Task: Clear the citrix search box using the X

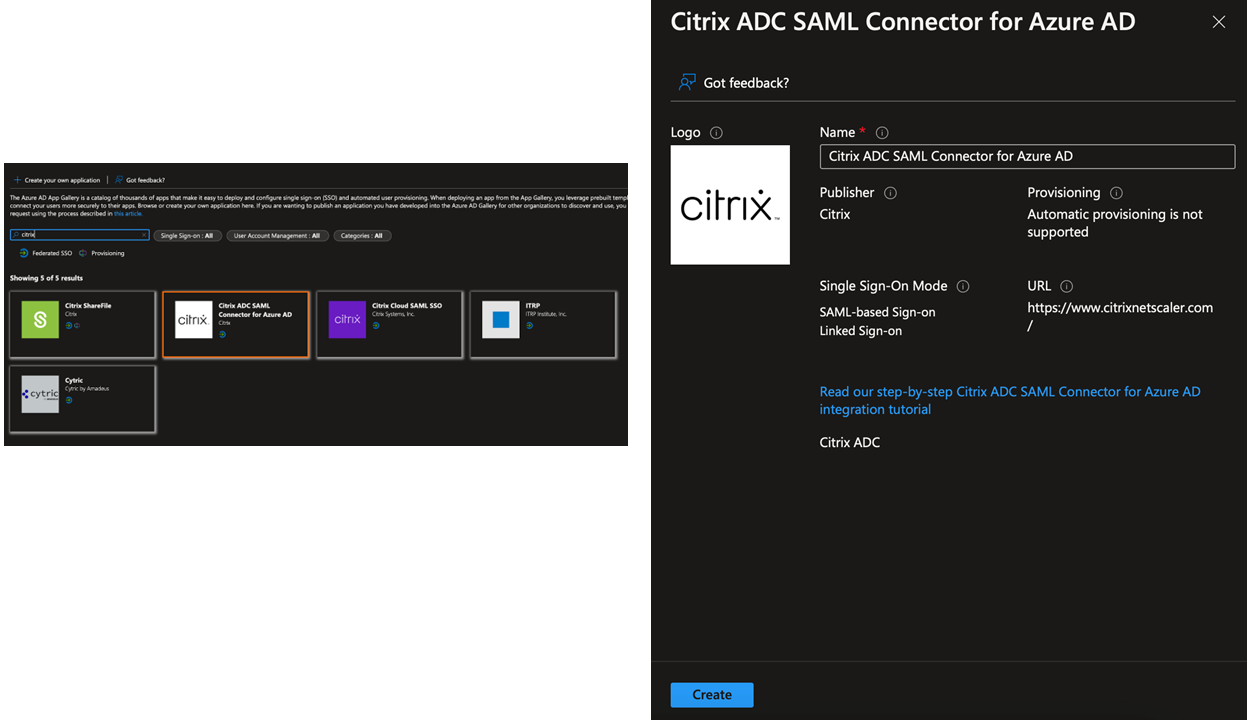Action: click(x=144, y=235)
